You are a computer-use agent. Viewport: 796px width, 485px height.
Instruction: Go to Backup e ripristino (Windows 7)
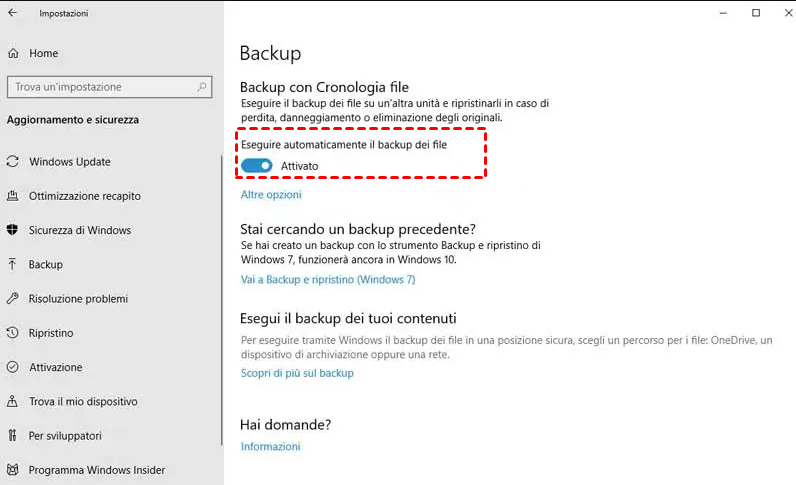328,280
